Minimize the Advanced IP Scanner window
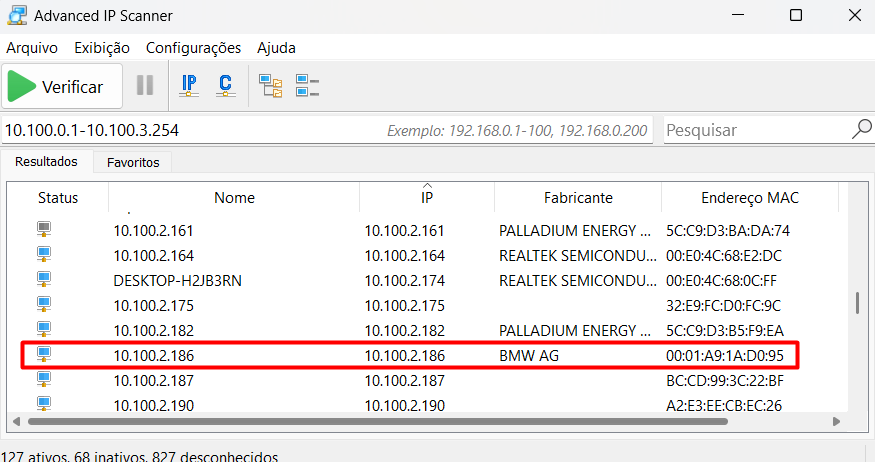This screenshot has width=875, height=462. 738,15
